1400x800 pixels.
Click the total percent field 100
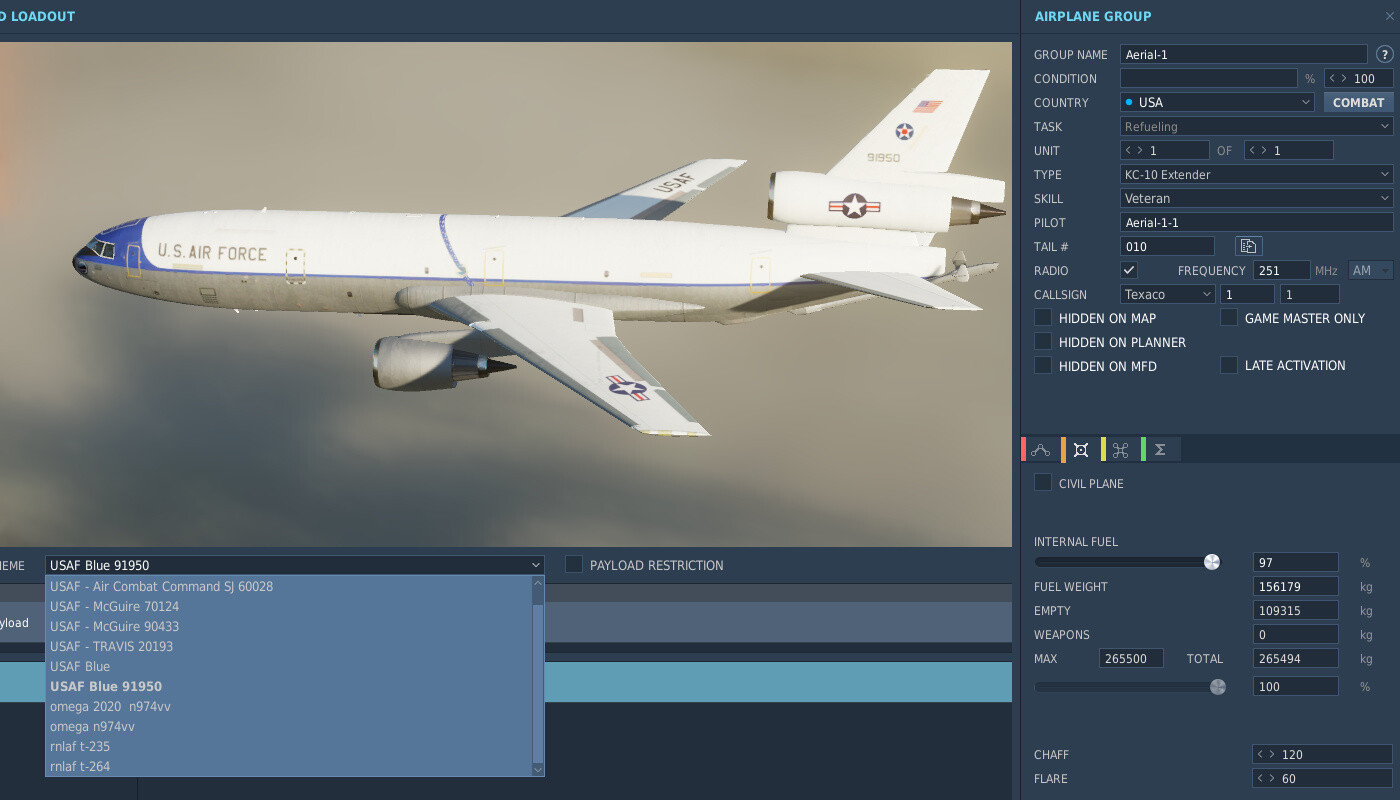(1295, 686)
